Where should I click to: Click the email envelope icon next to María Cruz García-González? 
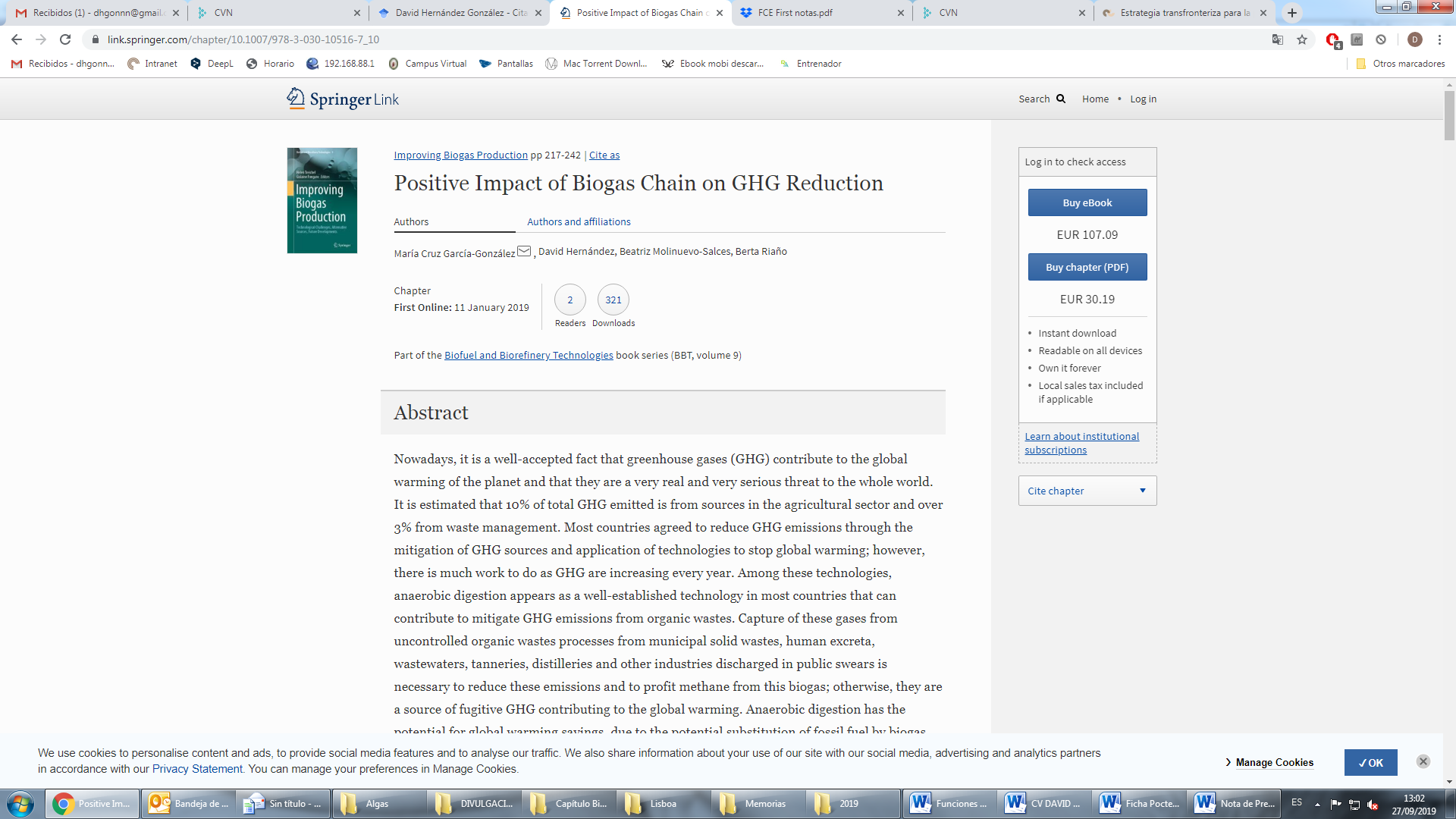[524, 252]
